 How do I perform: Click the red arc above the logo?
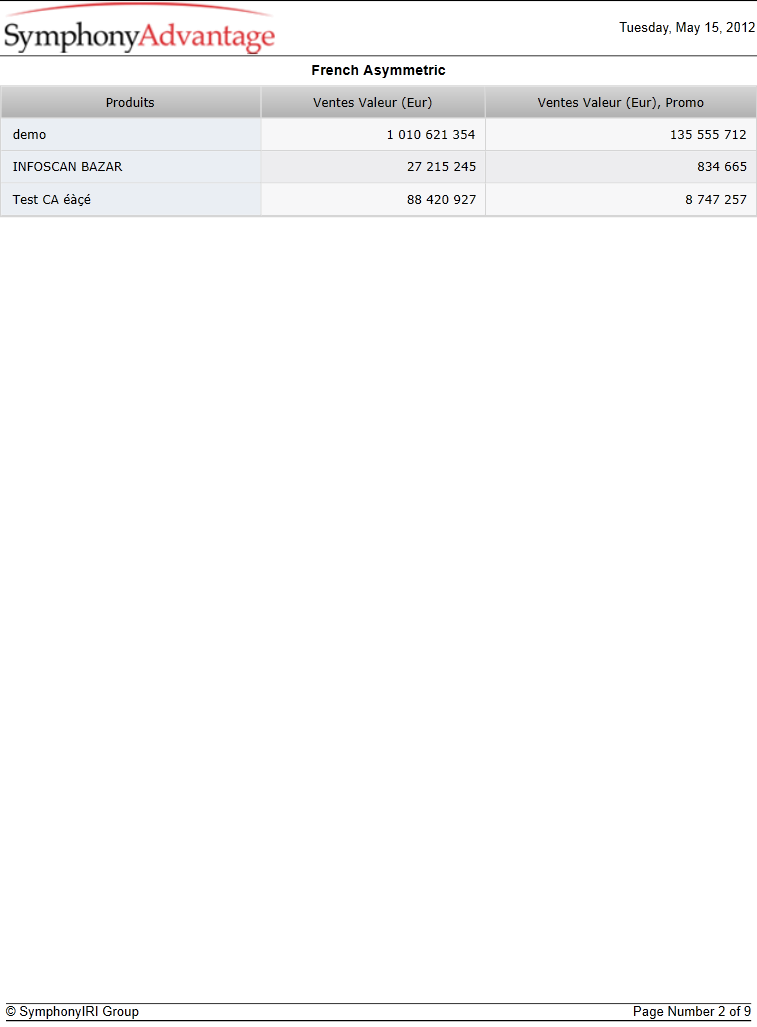(139, 8)
